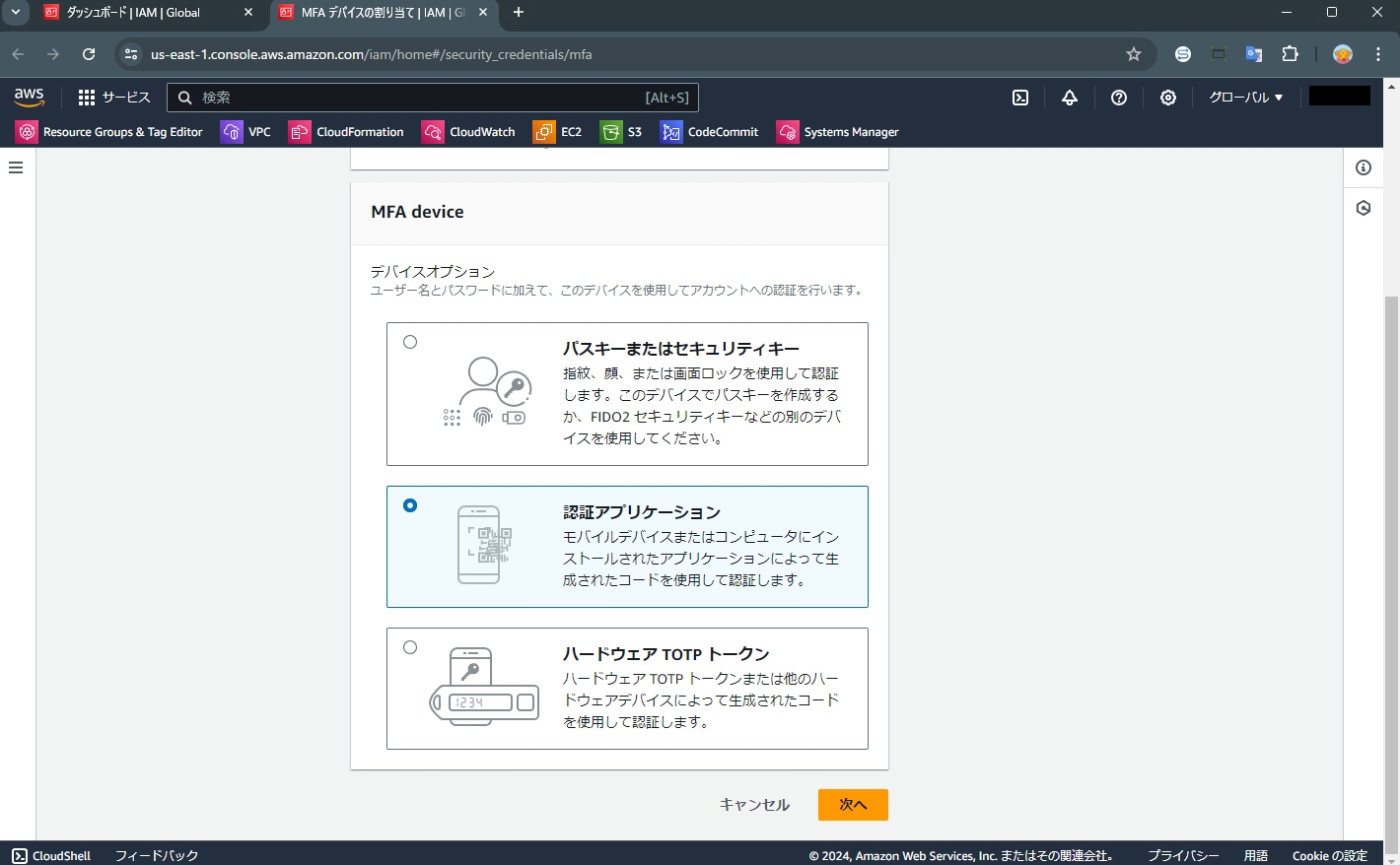This screenshot has width=1400, height=865.
Task: Open the browser extensions puzzle icon
Action: click(x=1290, y=54)
